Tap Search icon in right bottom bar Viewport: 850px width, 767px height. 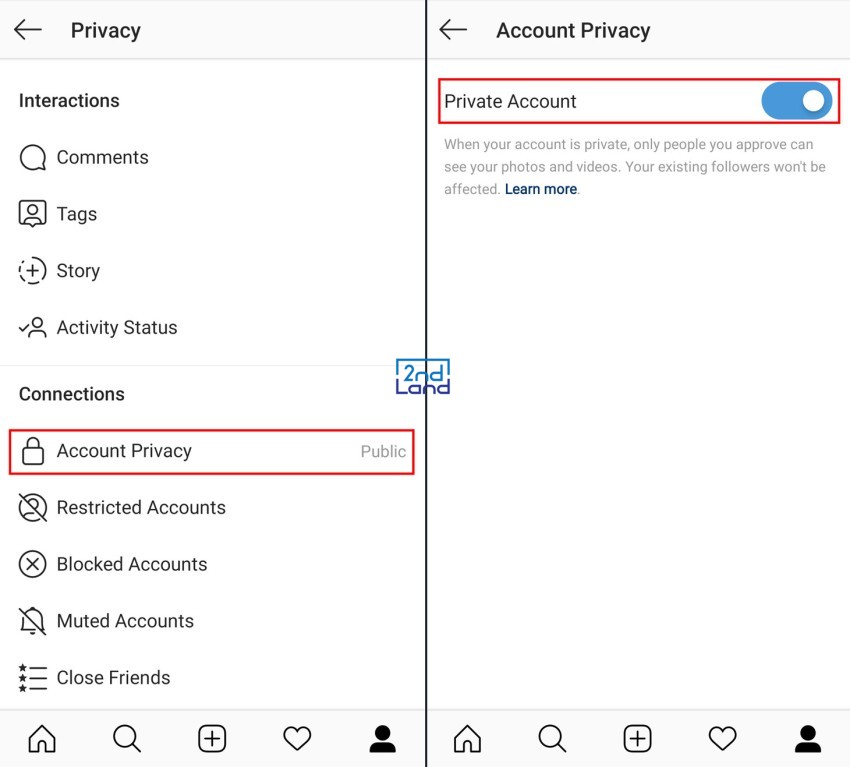(x=552, y=739)
